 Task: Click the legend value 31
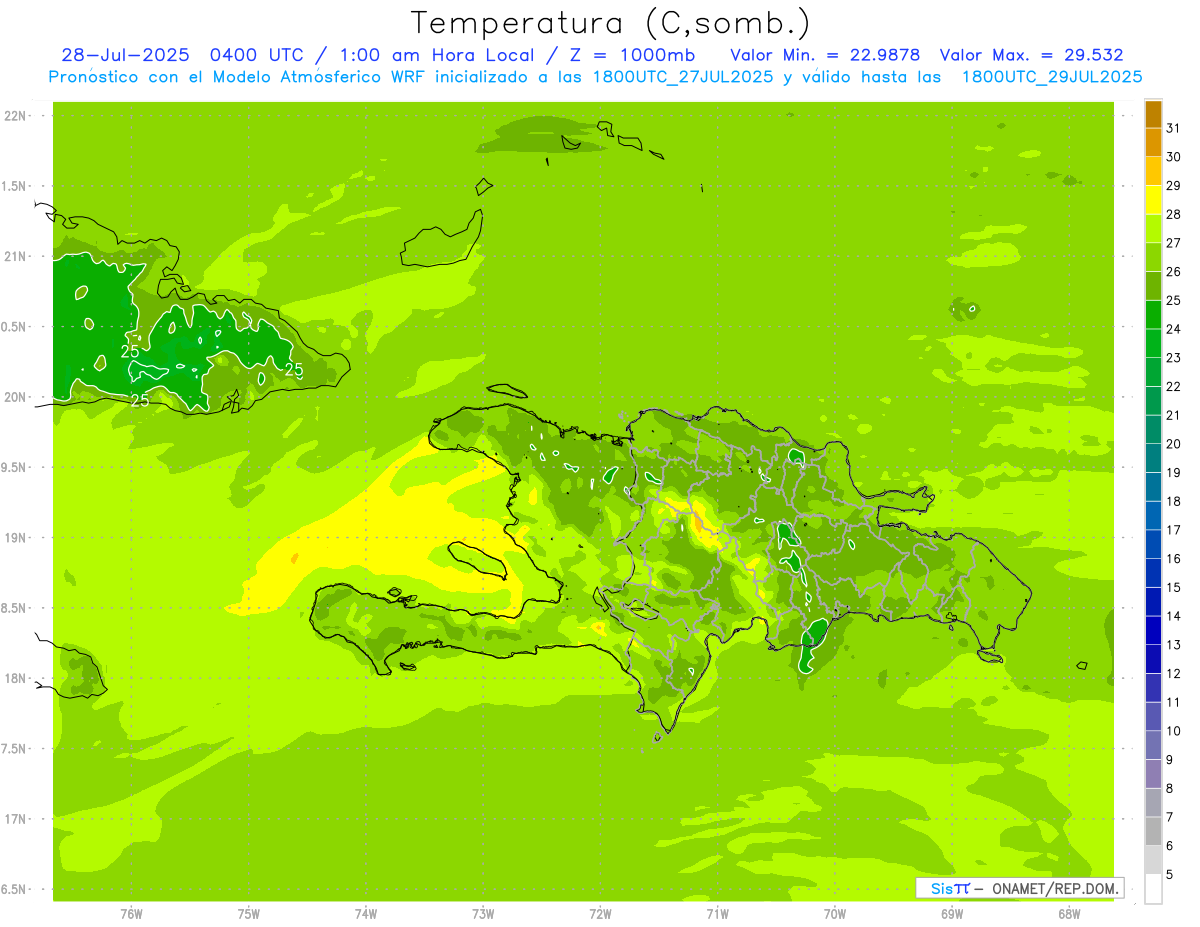click(1173, 128)
